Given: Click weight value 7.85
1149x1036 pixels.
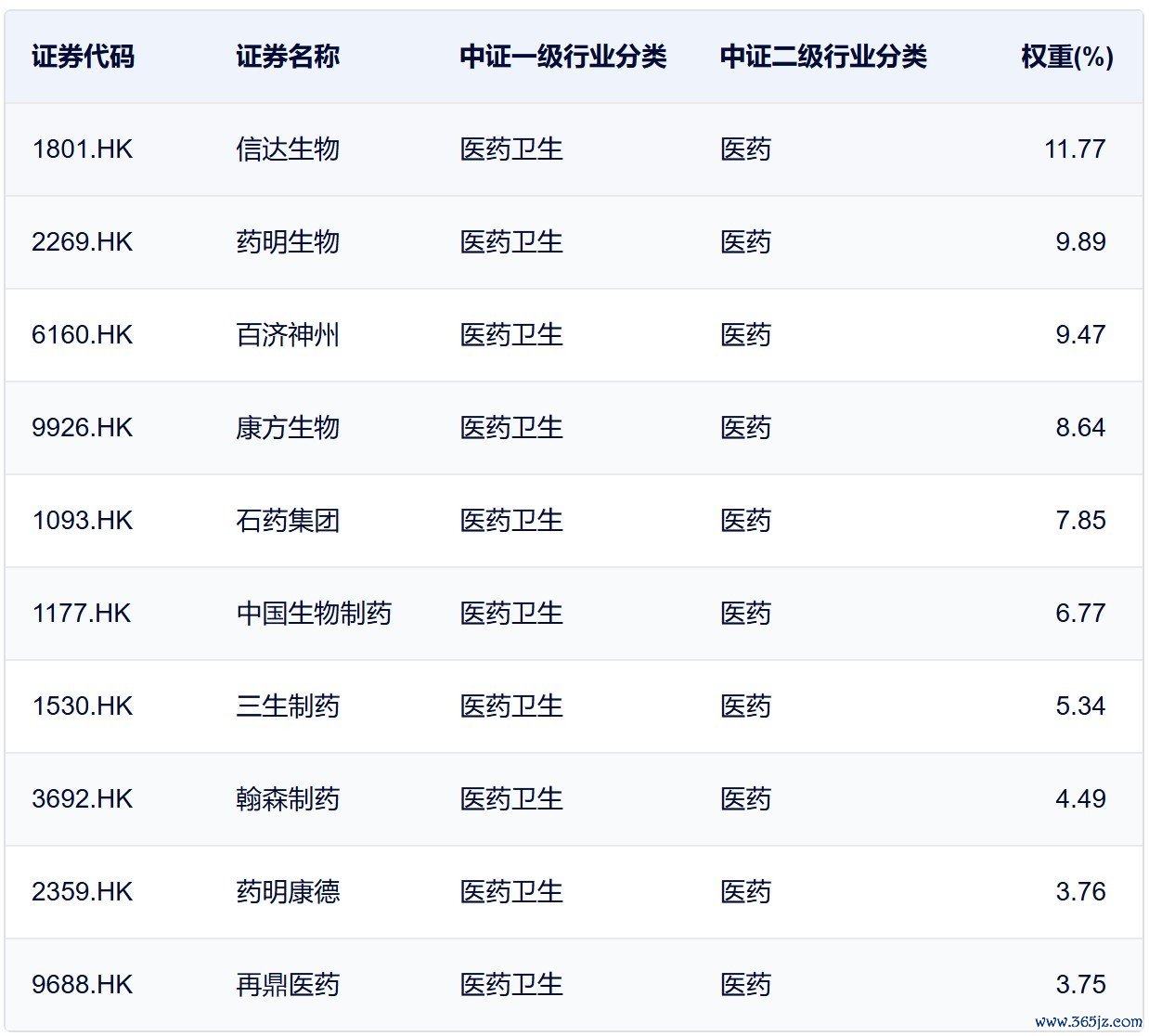Looking at the screenshot, I should tap(1080, 521).
